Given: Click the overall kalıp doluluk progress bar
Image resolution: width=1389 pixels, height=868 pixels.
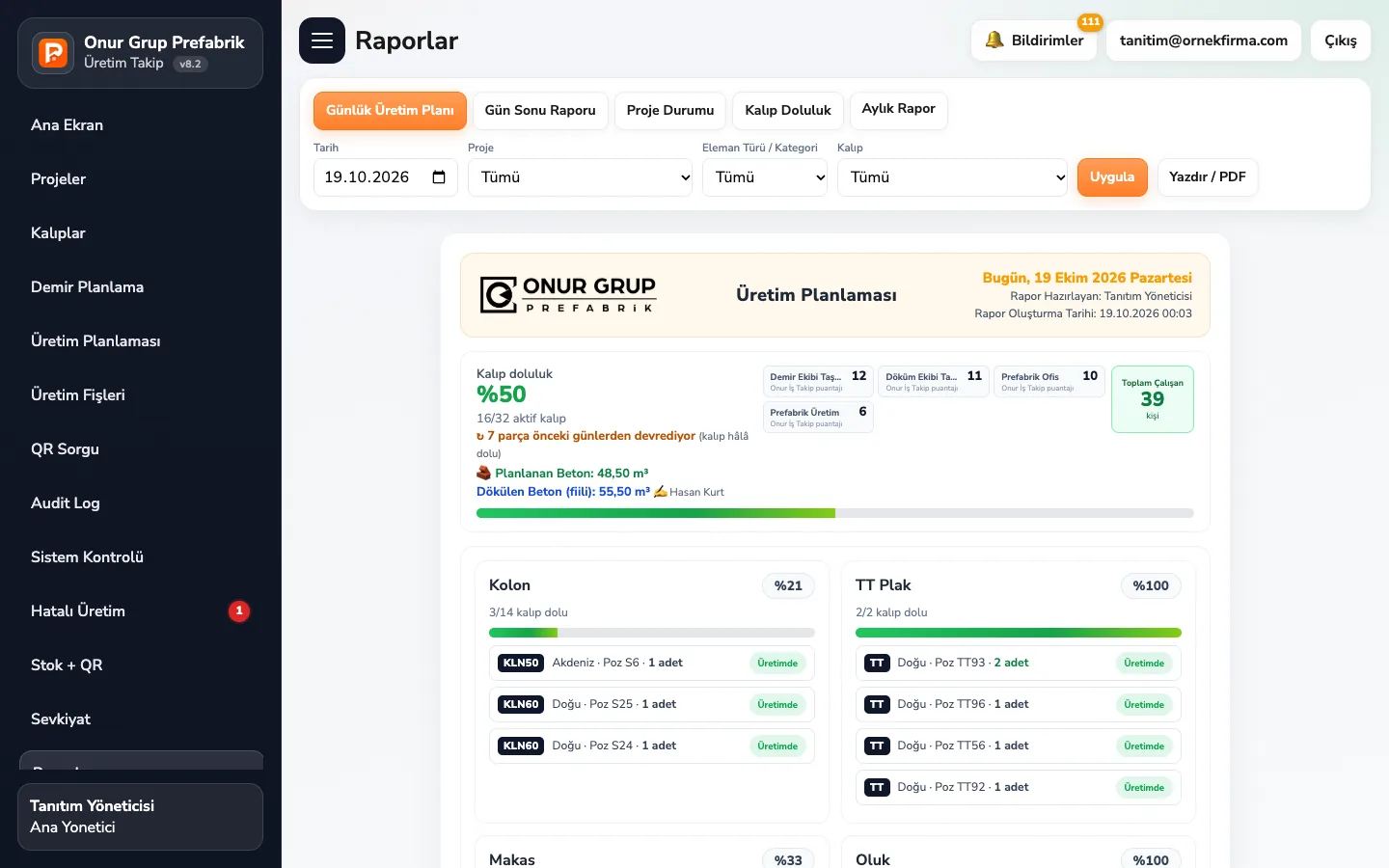Looking at the screenshot, I should [835, 513].
